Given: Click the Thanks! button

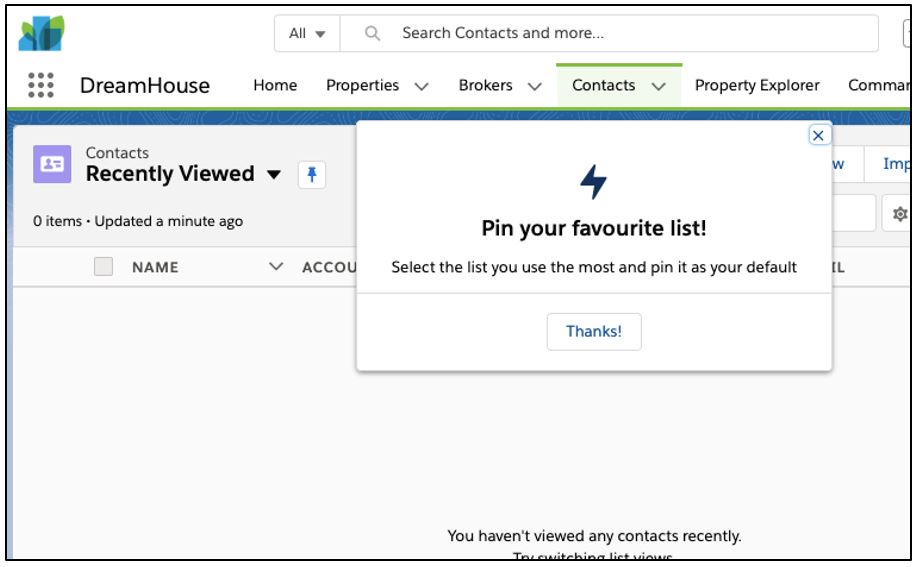Looking at the screenshot, I should [594, 332].
